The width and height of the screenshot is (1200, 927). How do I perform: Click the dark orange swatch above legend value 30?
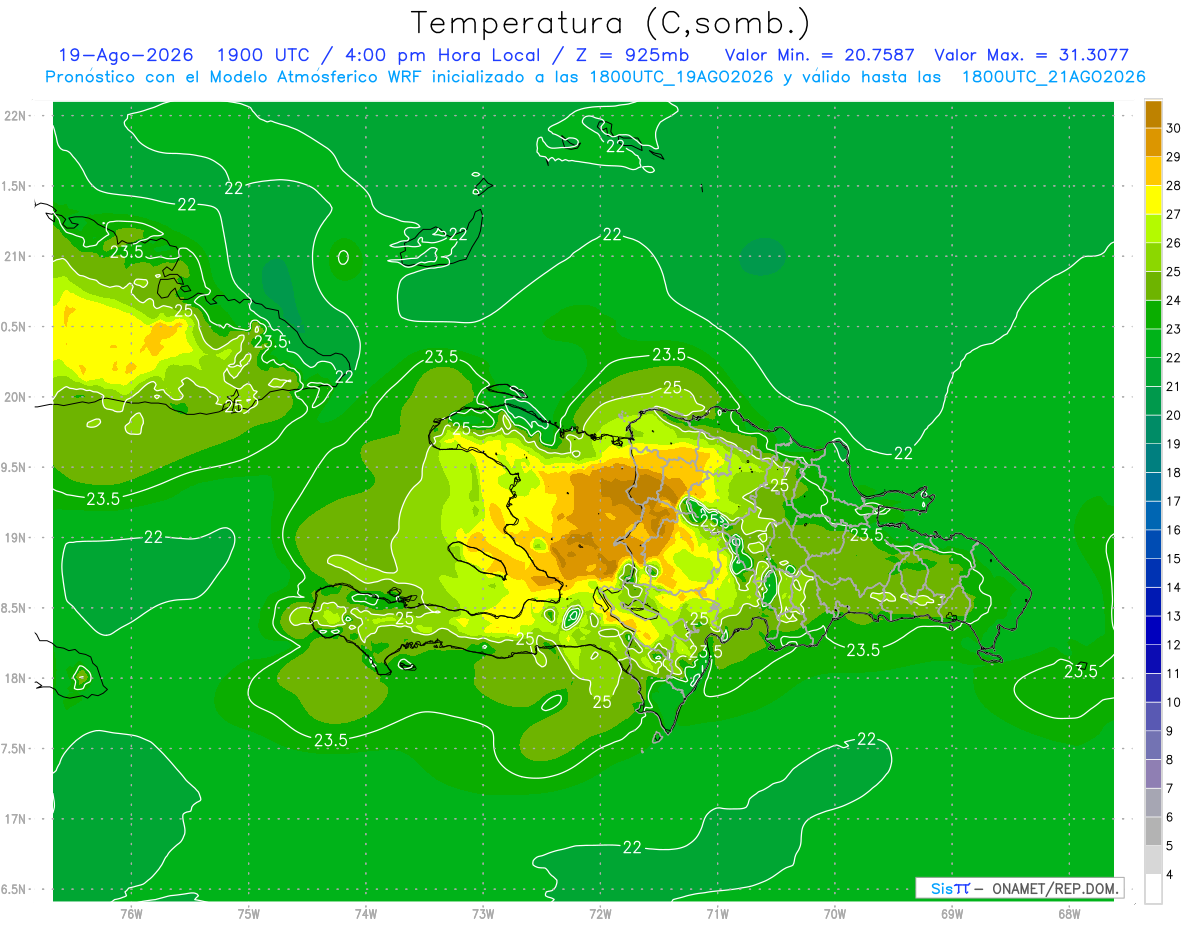point(1153,115)
